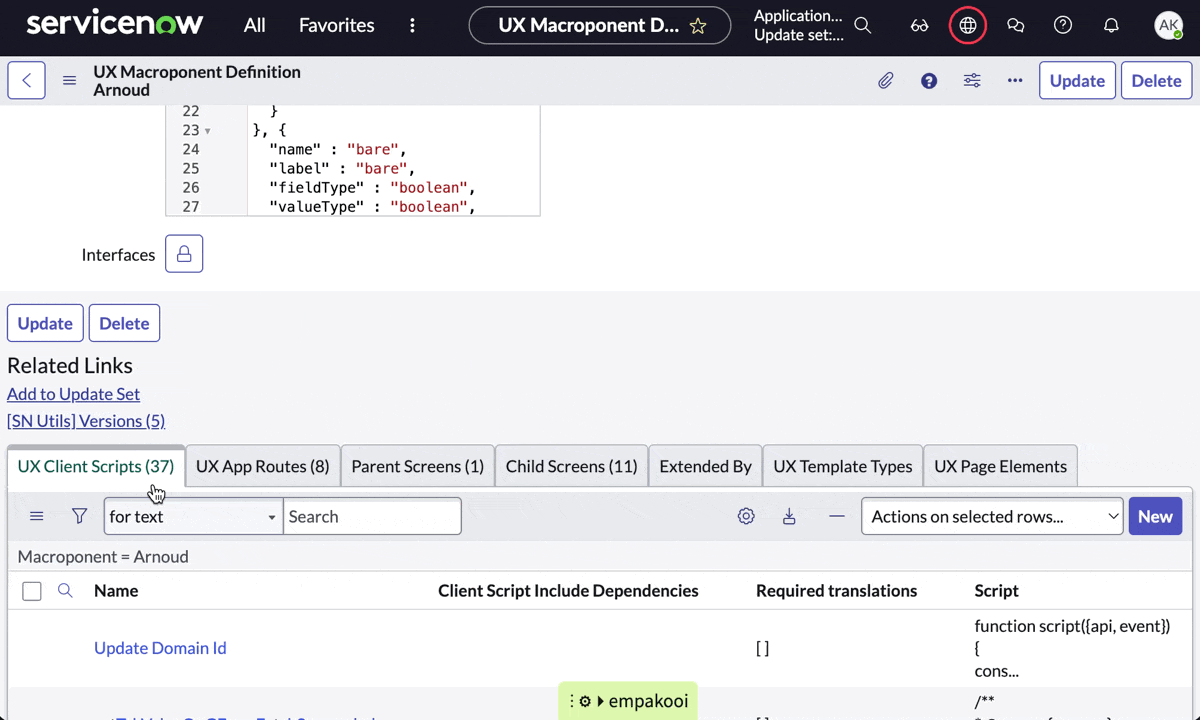The width and height of the screenshot is (1200, 720).
Task: Open the form context hamburger menu
Action: click(68, 80)
